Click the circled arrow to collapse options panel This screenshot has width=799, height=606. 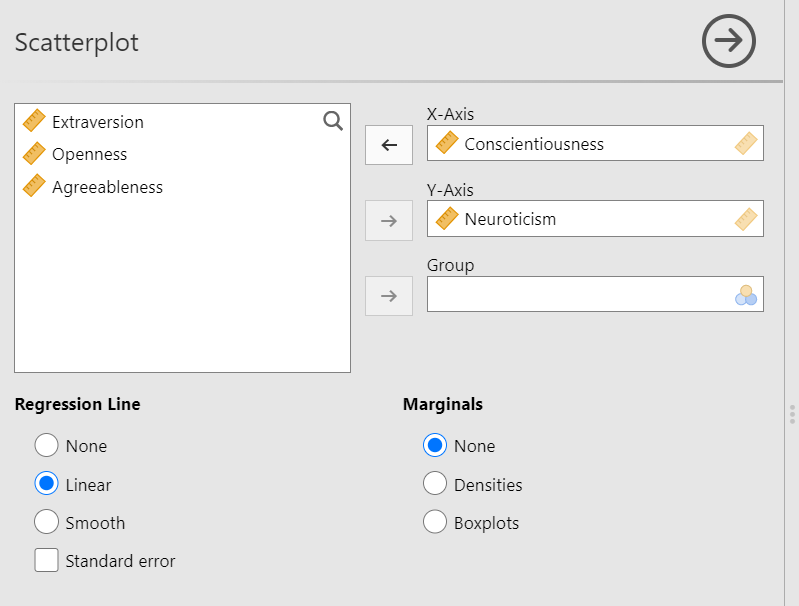729,41
